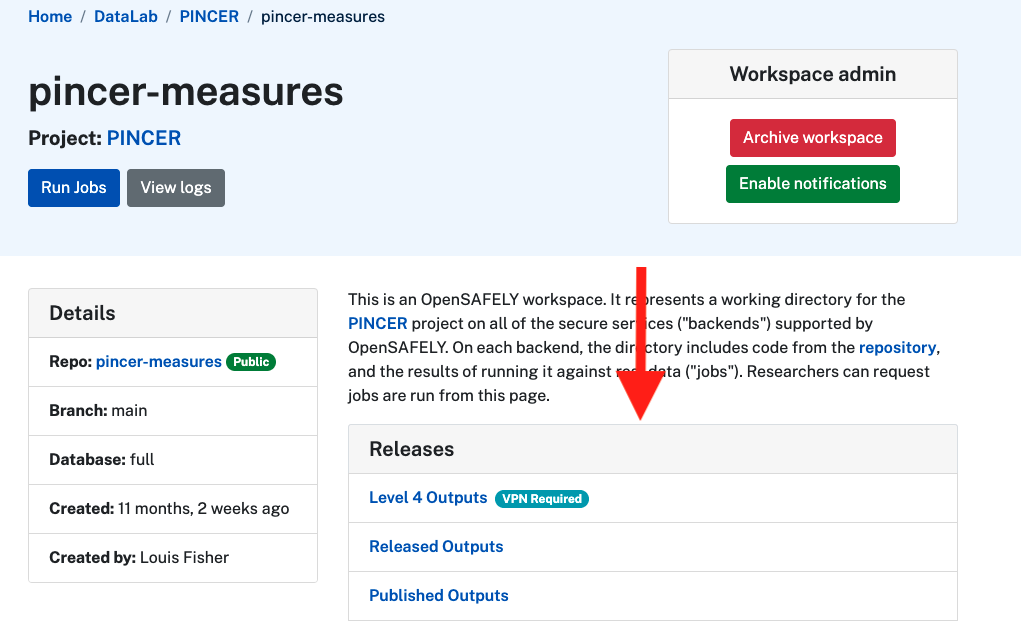The image size is (1021, 635).
Task: Click the Run Jobs button
Action: pos(73,188)
